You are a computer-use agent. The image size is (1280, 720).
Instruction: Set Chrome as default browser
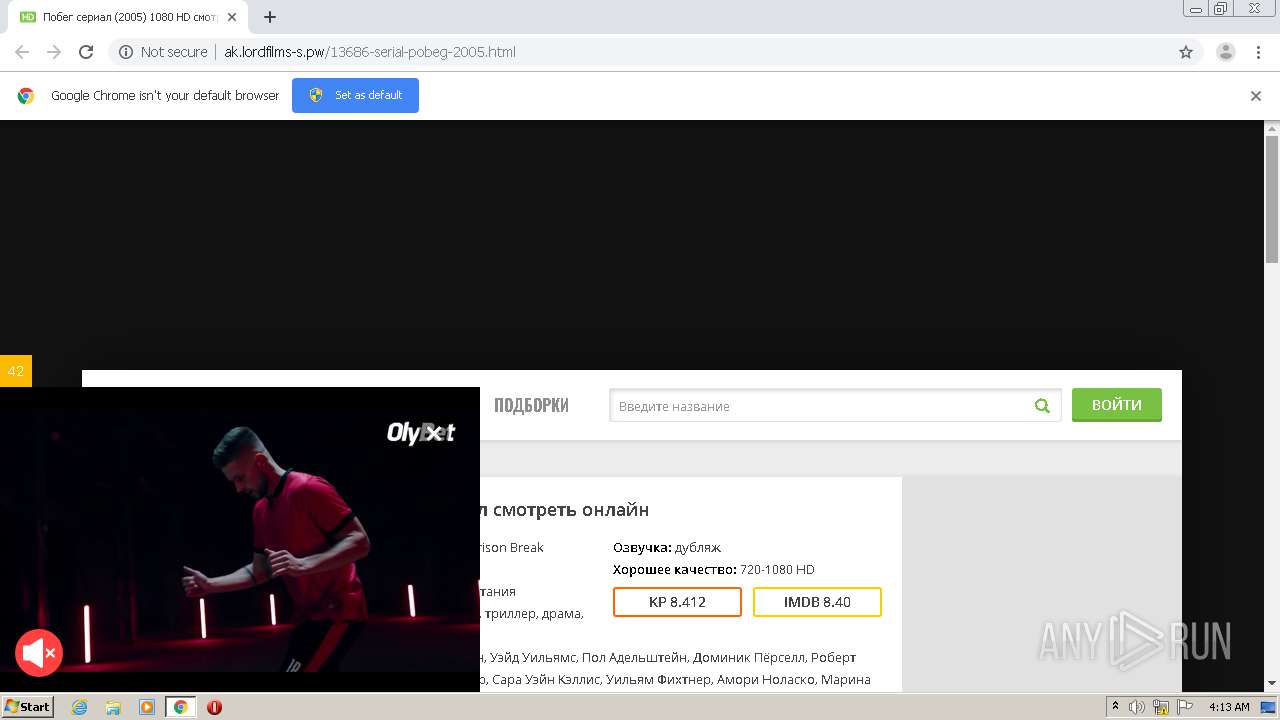355,95
